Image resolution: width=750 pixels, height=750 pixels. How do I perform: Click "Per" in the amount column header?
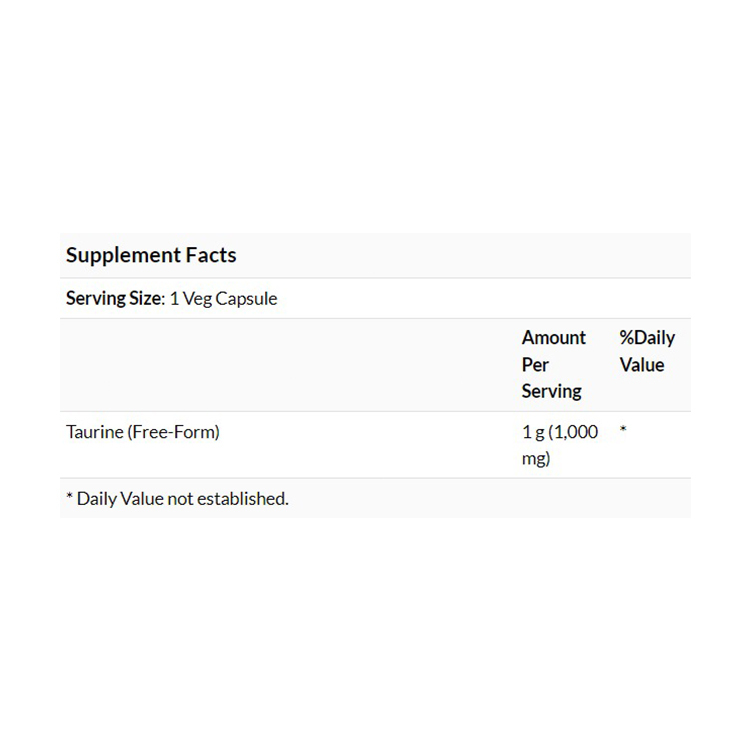pyautogui.click(x=535, y=365)
